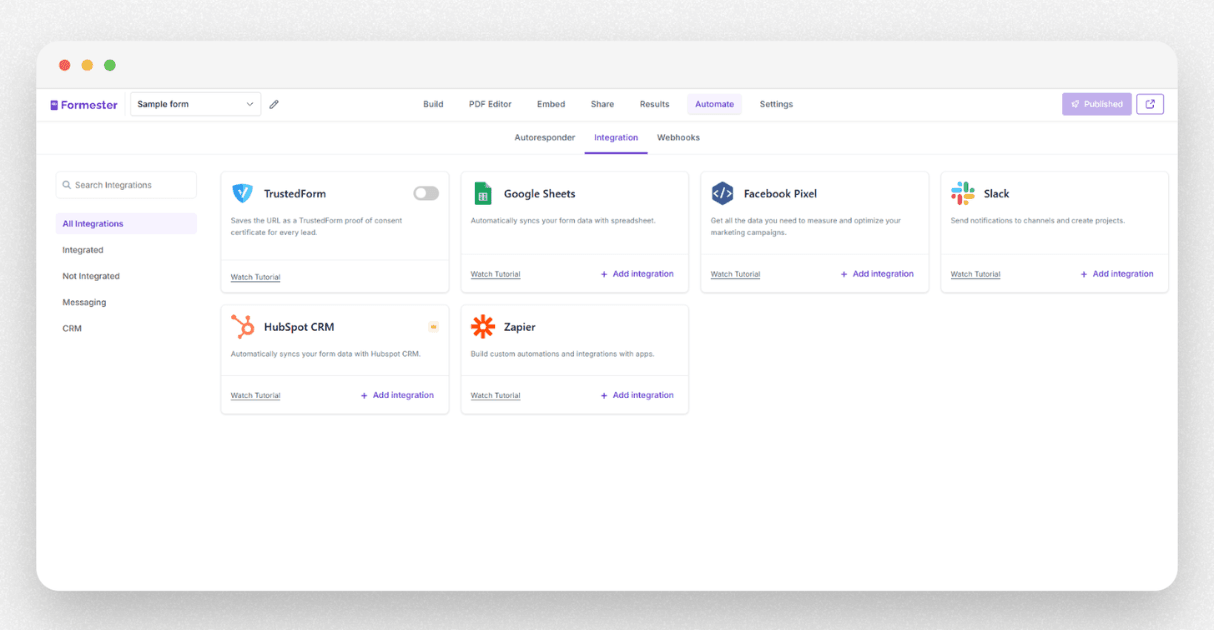Switch to the Embed tab
Viewport: 1214px width, 630px height.
[551, 104]
